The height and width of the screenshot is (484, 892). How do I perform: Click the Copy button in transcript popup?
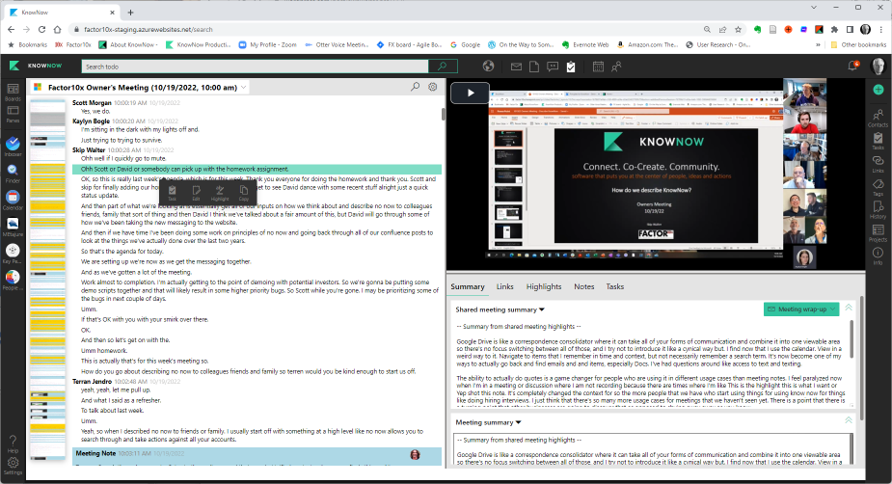(x=244, y=192)
